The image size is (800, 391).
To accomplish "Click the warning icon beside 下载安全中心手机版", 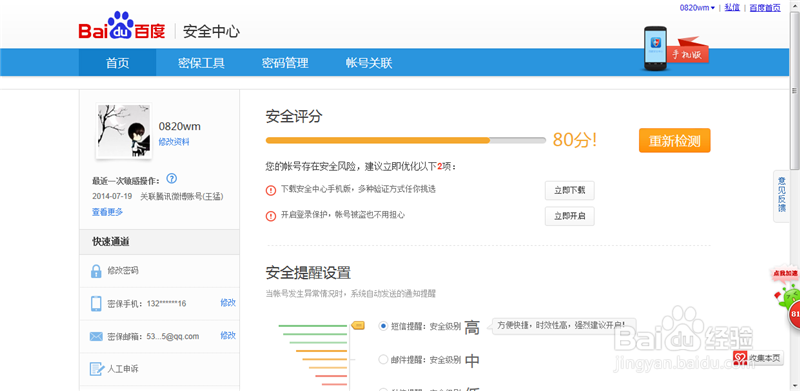I will click(x=271, y=190).
